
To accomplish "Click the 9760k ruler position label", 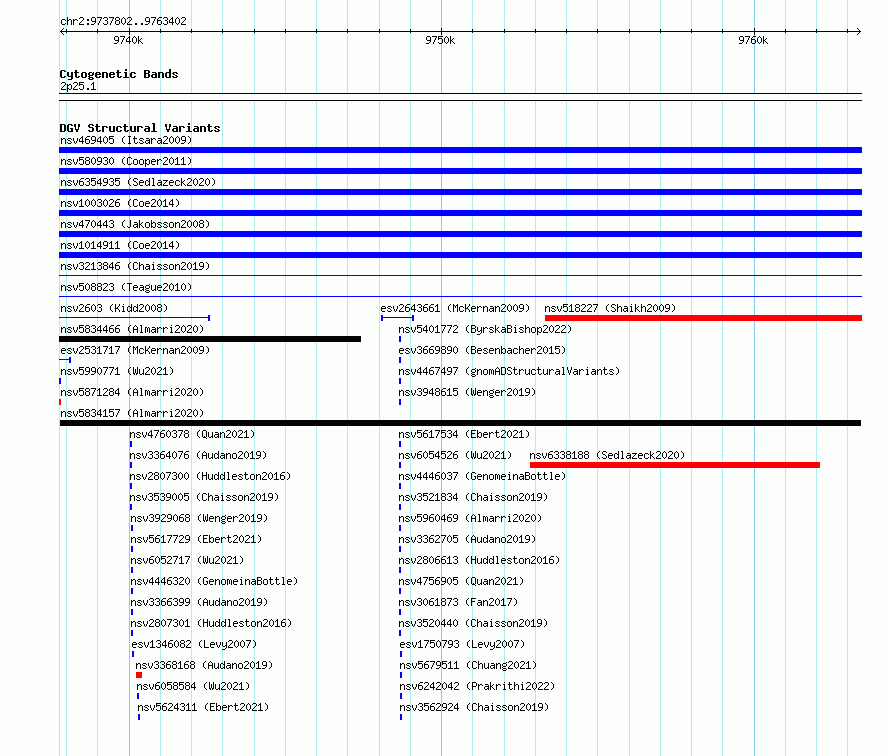I will pos(753,40).
